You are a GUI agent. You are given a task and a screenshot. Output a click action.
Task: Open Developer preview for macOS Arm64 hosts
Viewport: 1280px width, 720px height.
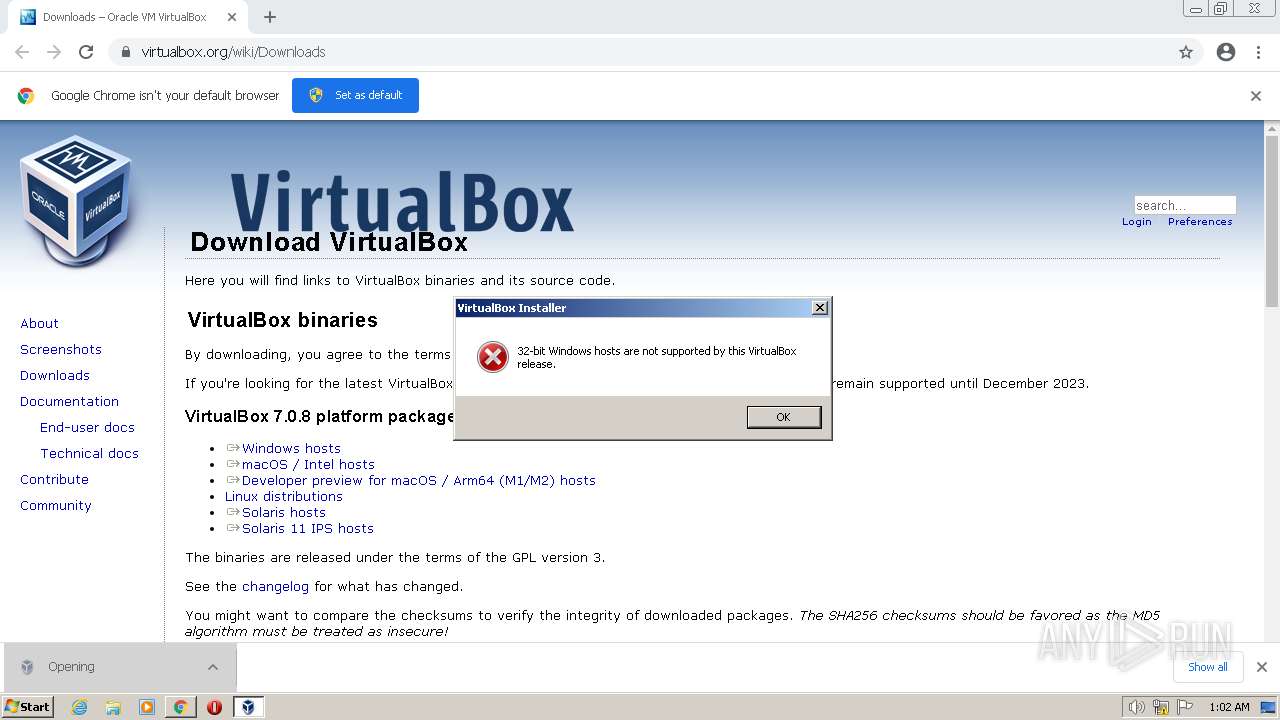pos(418,480)
